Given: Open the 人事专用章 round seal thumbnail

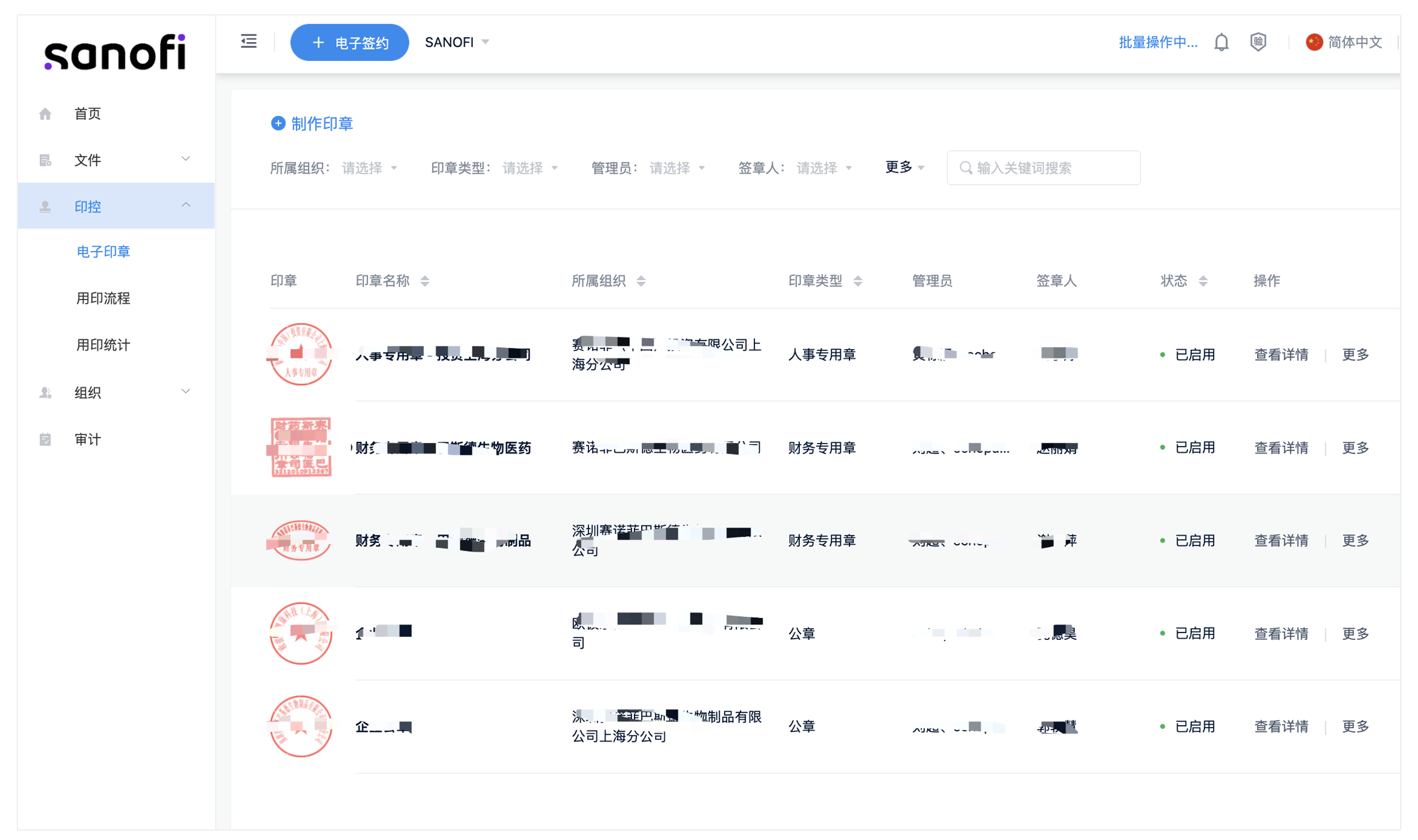Looking at the screenshot, I should 300,354.
